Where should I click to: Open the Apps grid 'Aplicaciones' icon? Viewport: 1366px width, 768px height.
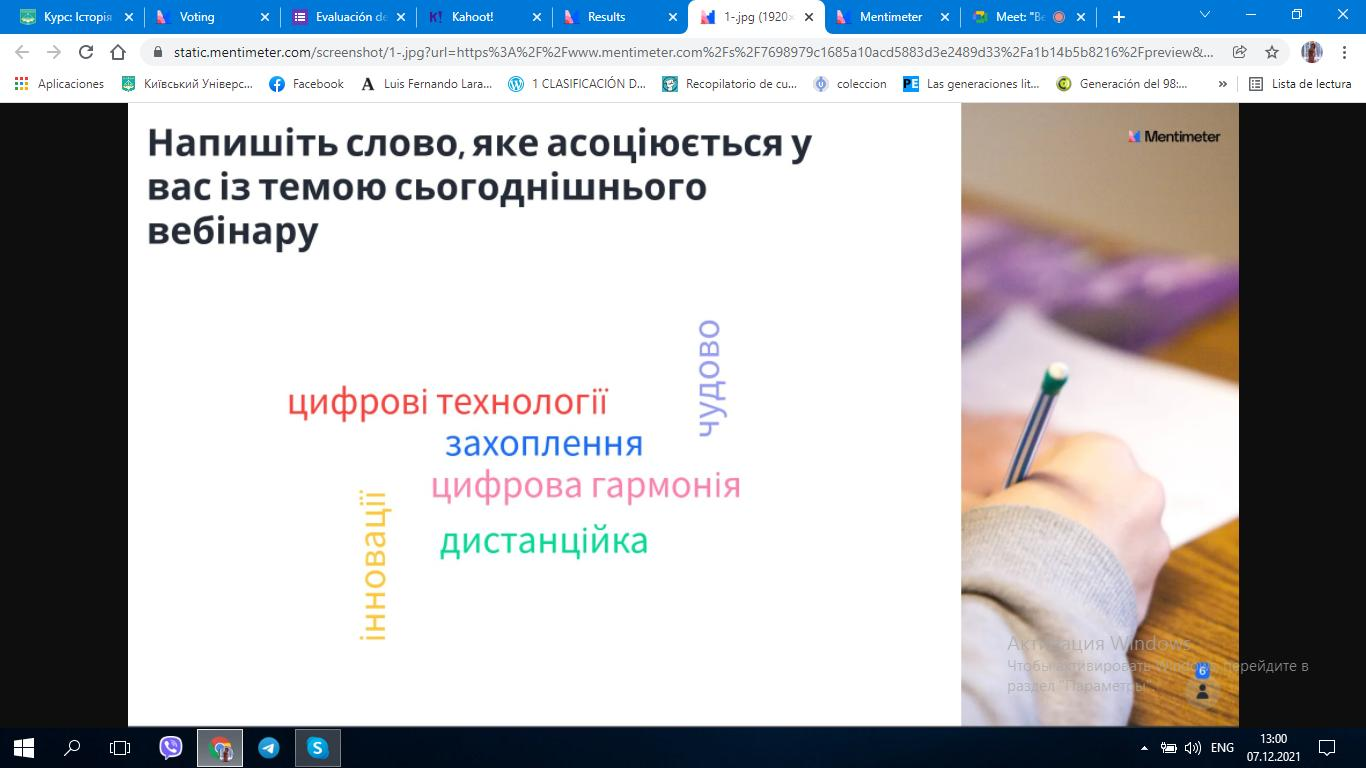[x=22, y=84]
